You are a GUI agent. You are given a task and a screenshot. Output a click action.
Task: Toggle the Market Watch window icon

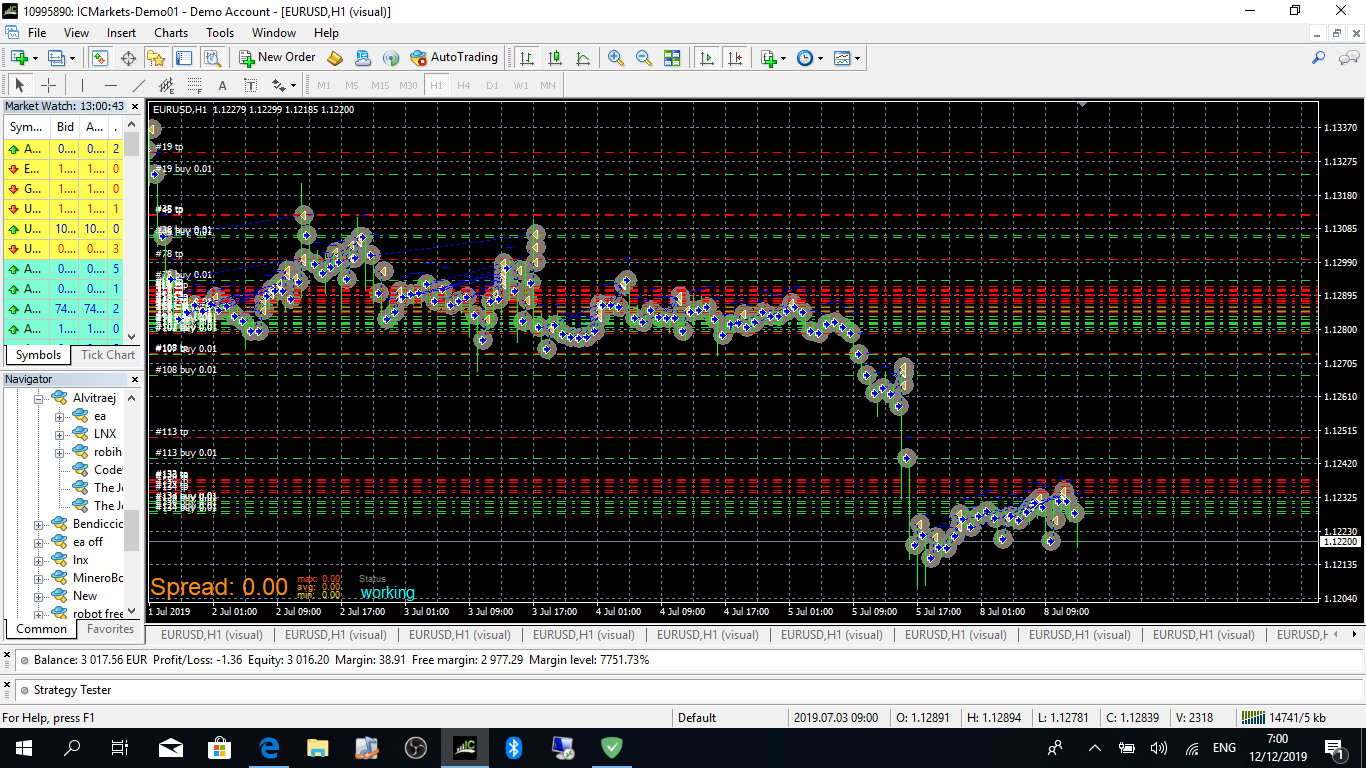[x=99, y=58]
